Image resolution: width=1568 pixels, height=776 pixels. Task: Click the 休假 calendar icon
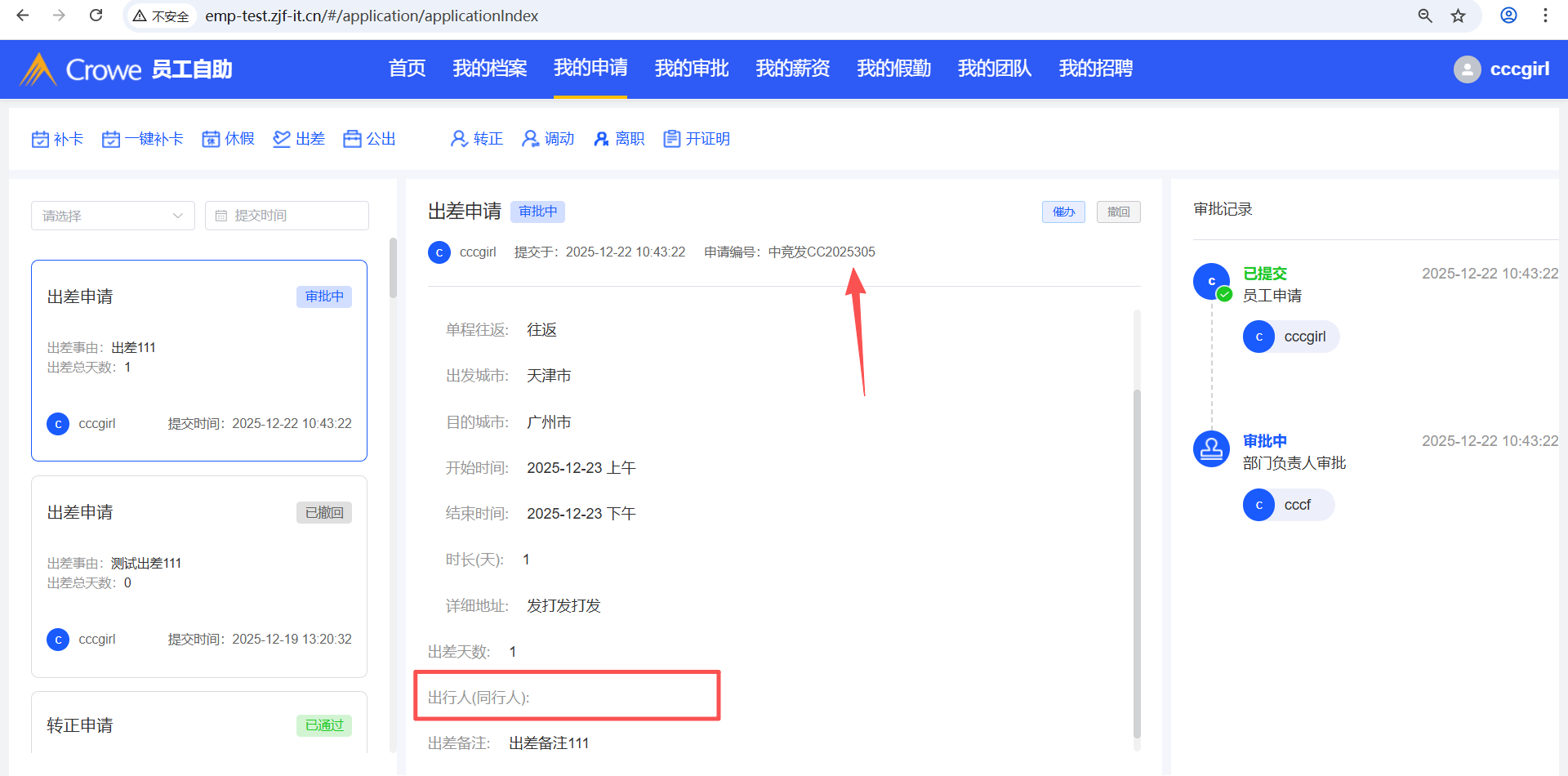pos(212,140)
